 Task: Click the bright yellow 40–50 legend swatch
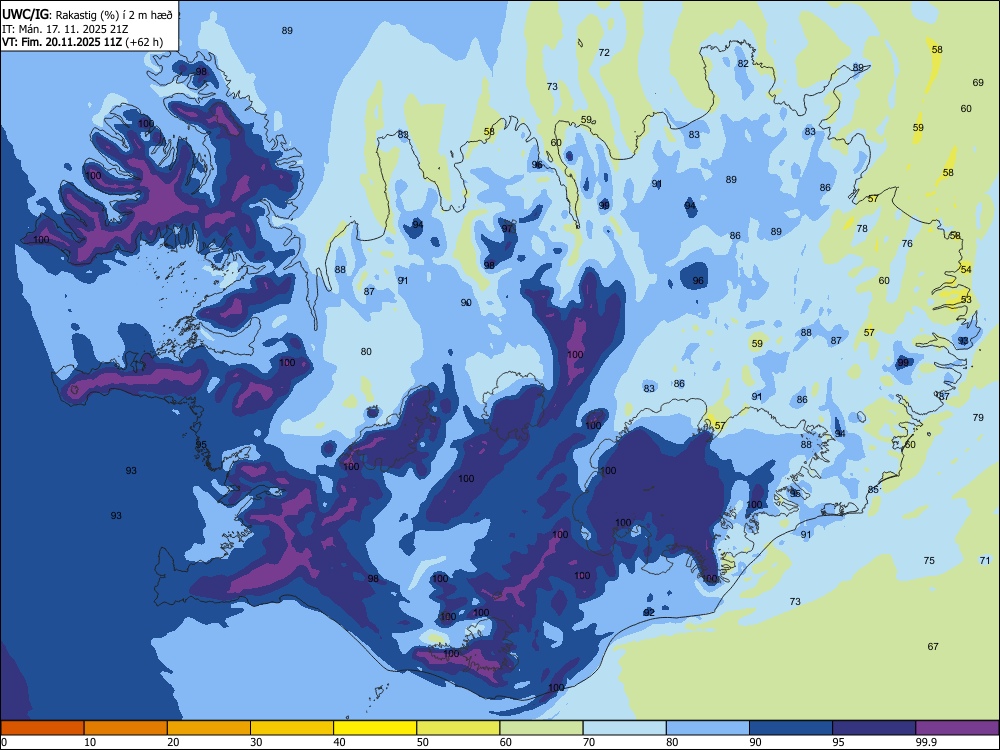click(375, 728)
